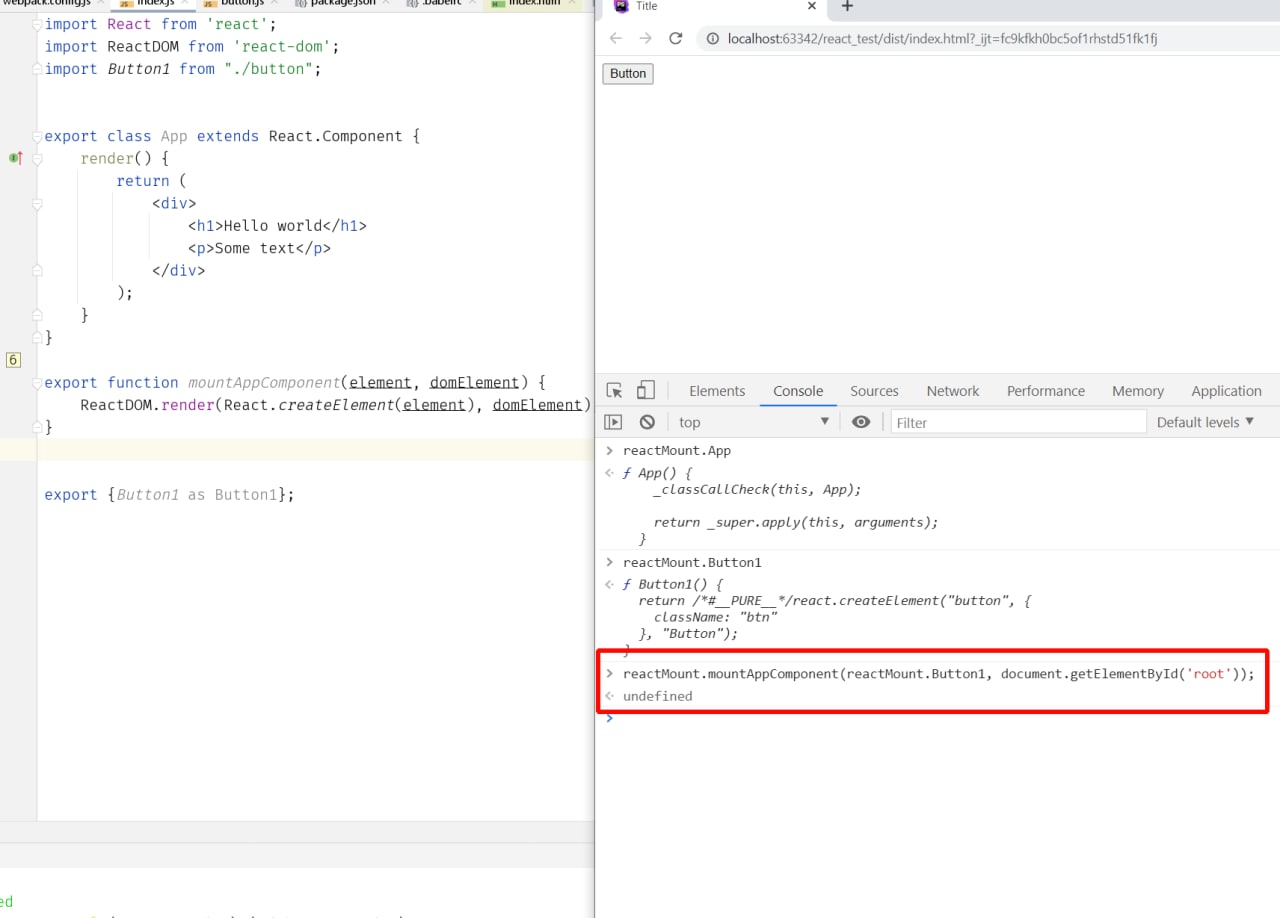Open the Sources tab in DevTools
The height and width of the screenshot is (918, 1280).
(x=874, y=391)
